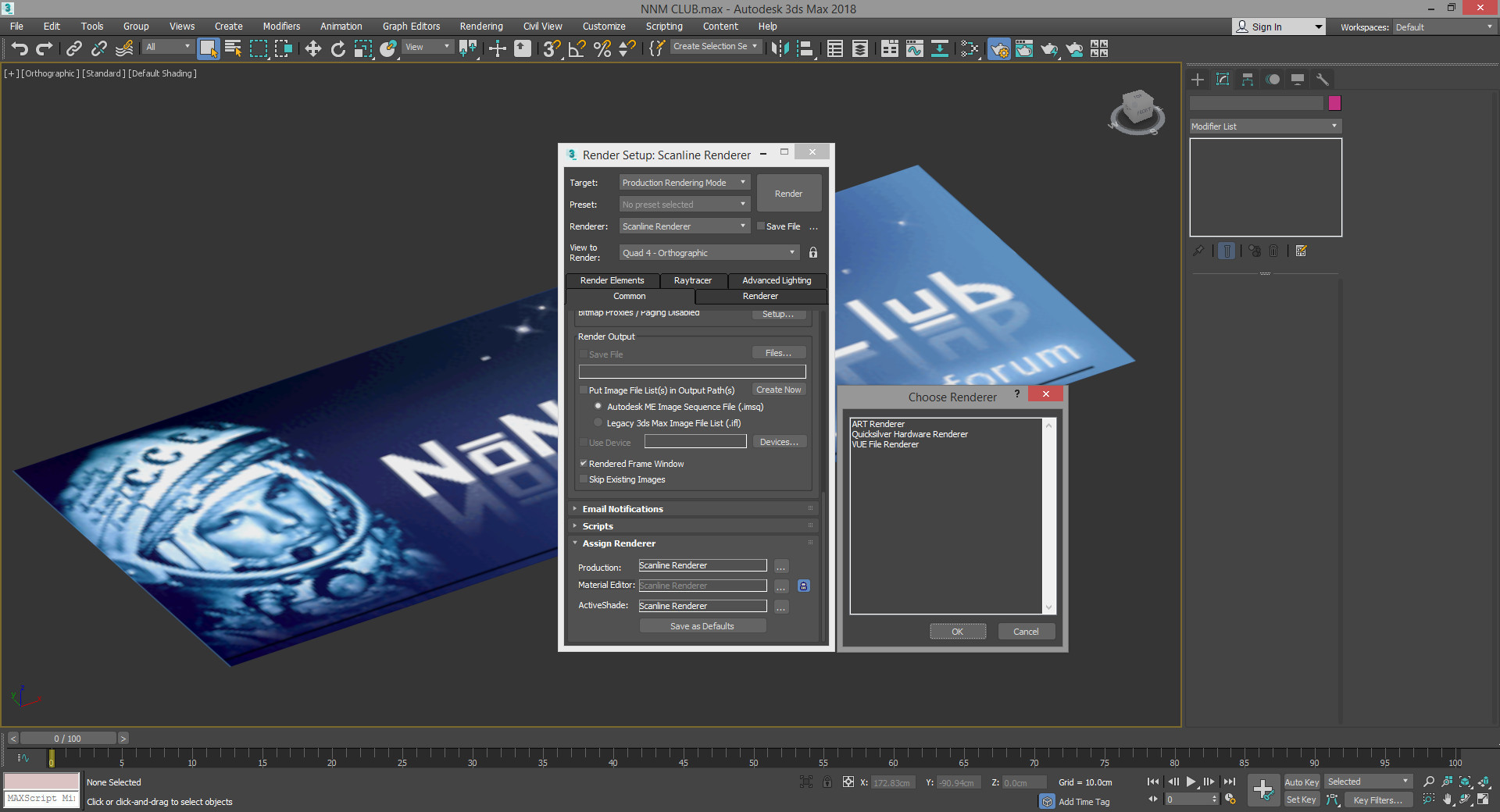This screenshot has height=812, width=1500.
Task: Toggle the Selection Lock padlock in status bar
Action: [827, 782]
